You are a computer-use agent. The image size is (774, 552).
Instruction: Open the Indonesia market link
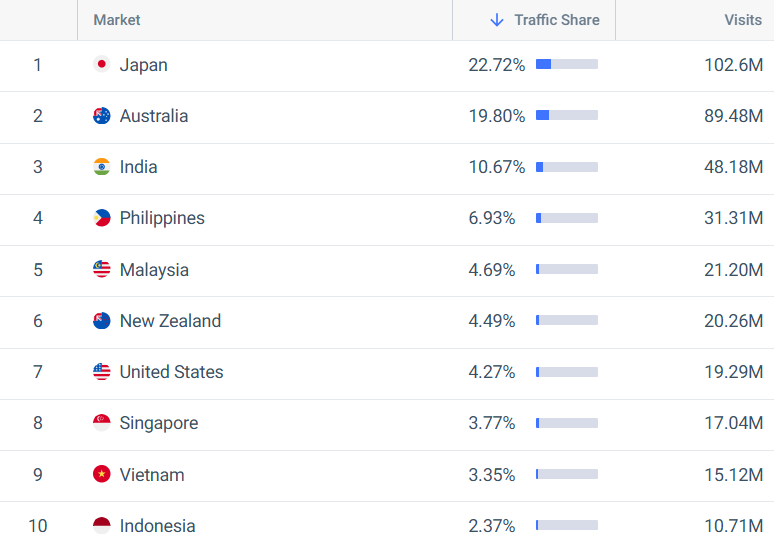tap(157, 526)
